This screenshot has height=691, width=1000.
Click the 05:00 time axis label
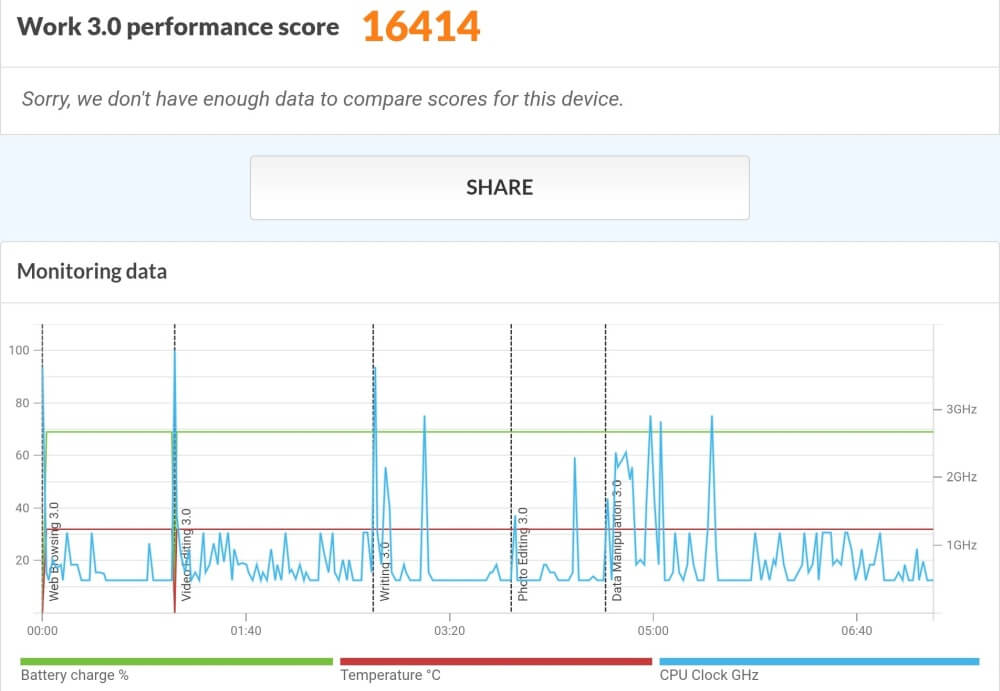[653, 631]
